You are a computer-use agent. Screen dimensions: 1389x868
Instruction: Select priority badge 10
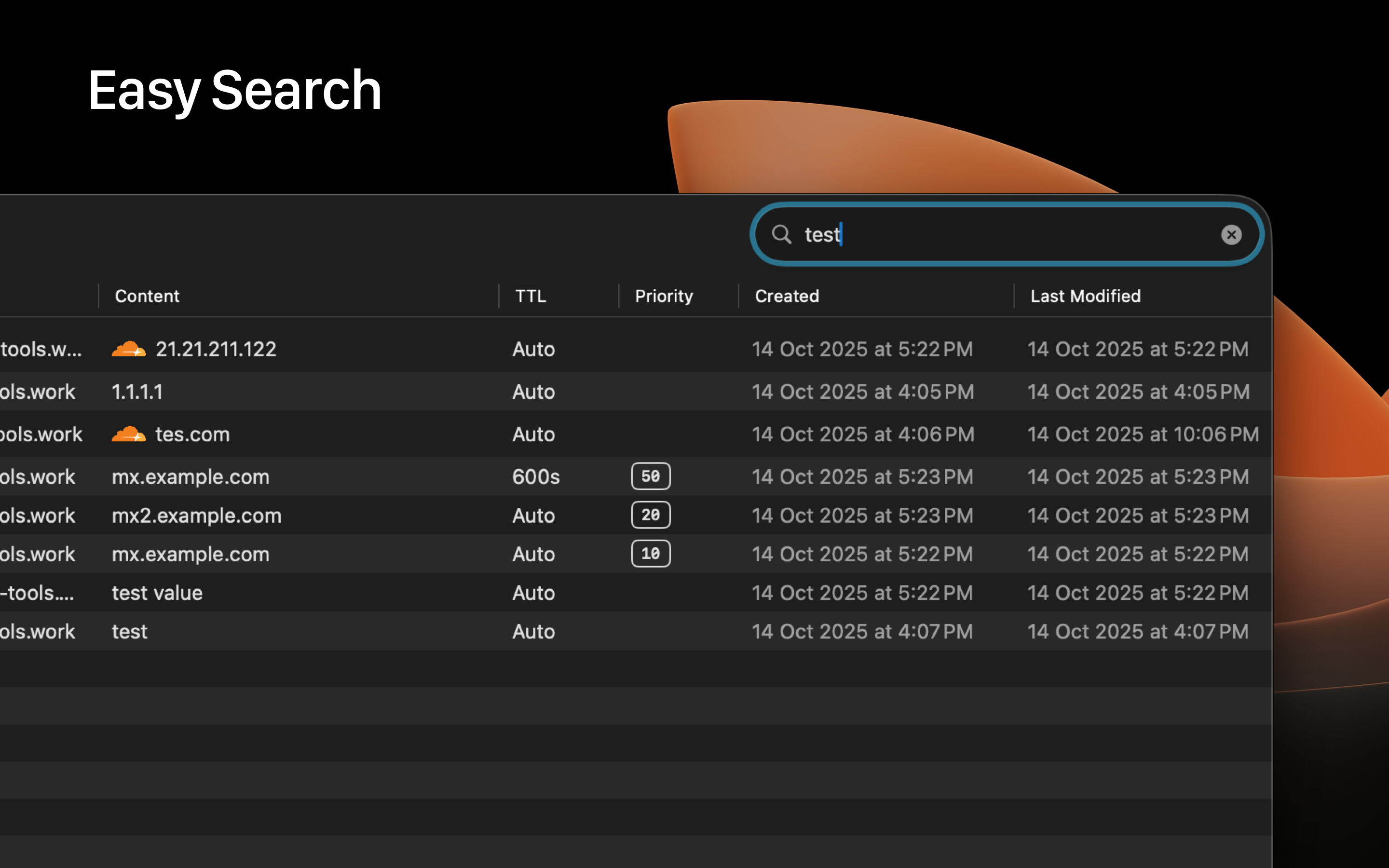651,554
